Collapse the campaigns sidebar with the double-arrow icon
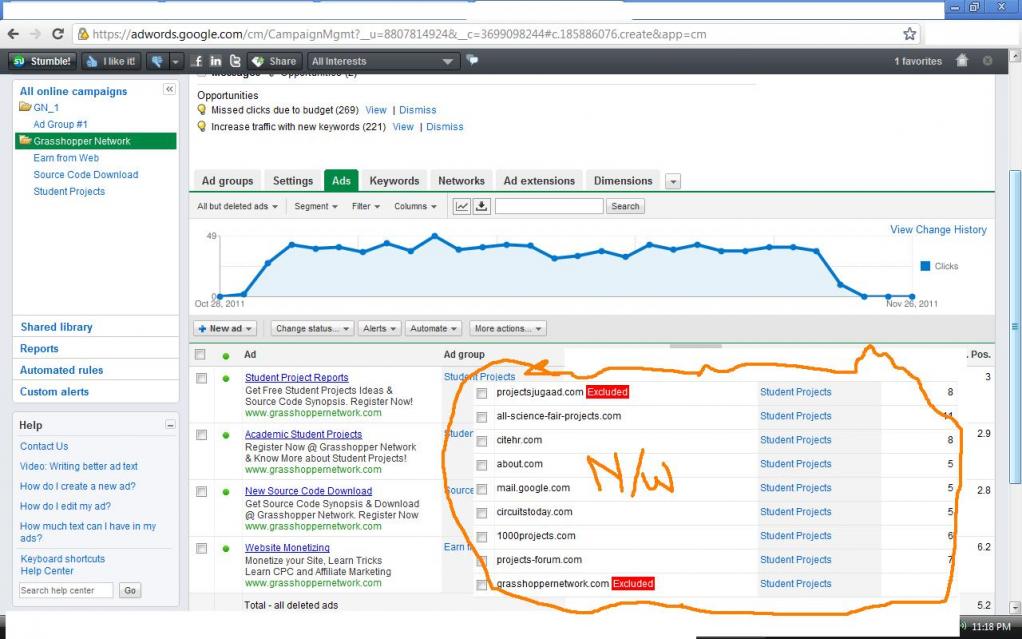Viewport: 1022px width, 639px height. (169, 89)
